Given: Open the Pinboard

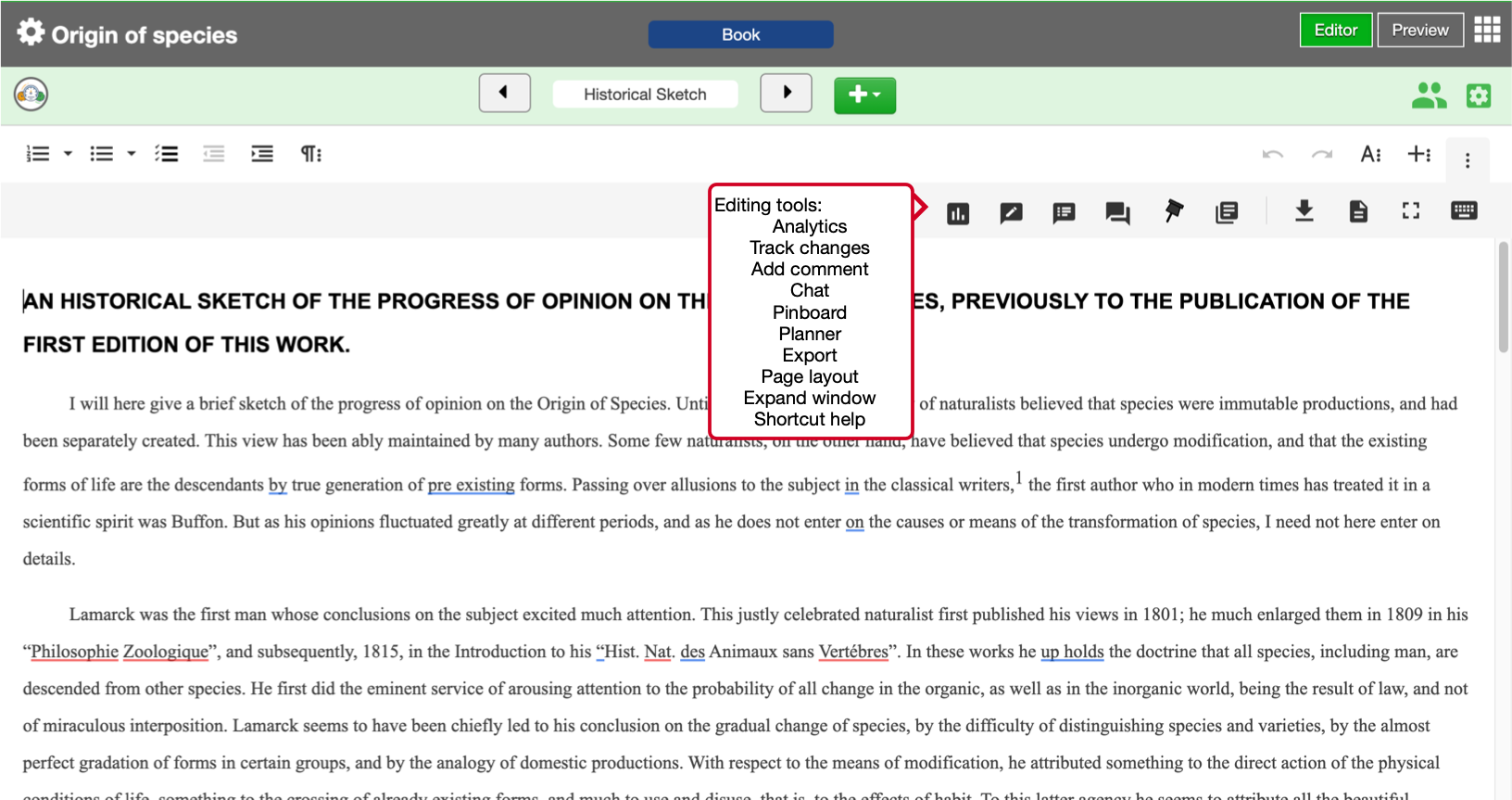Looking at the screenshot, I should (1173, 211).
